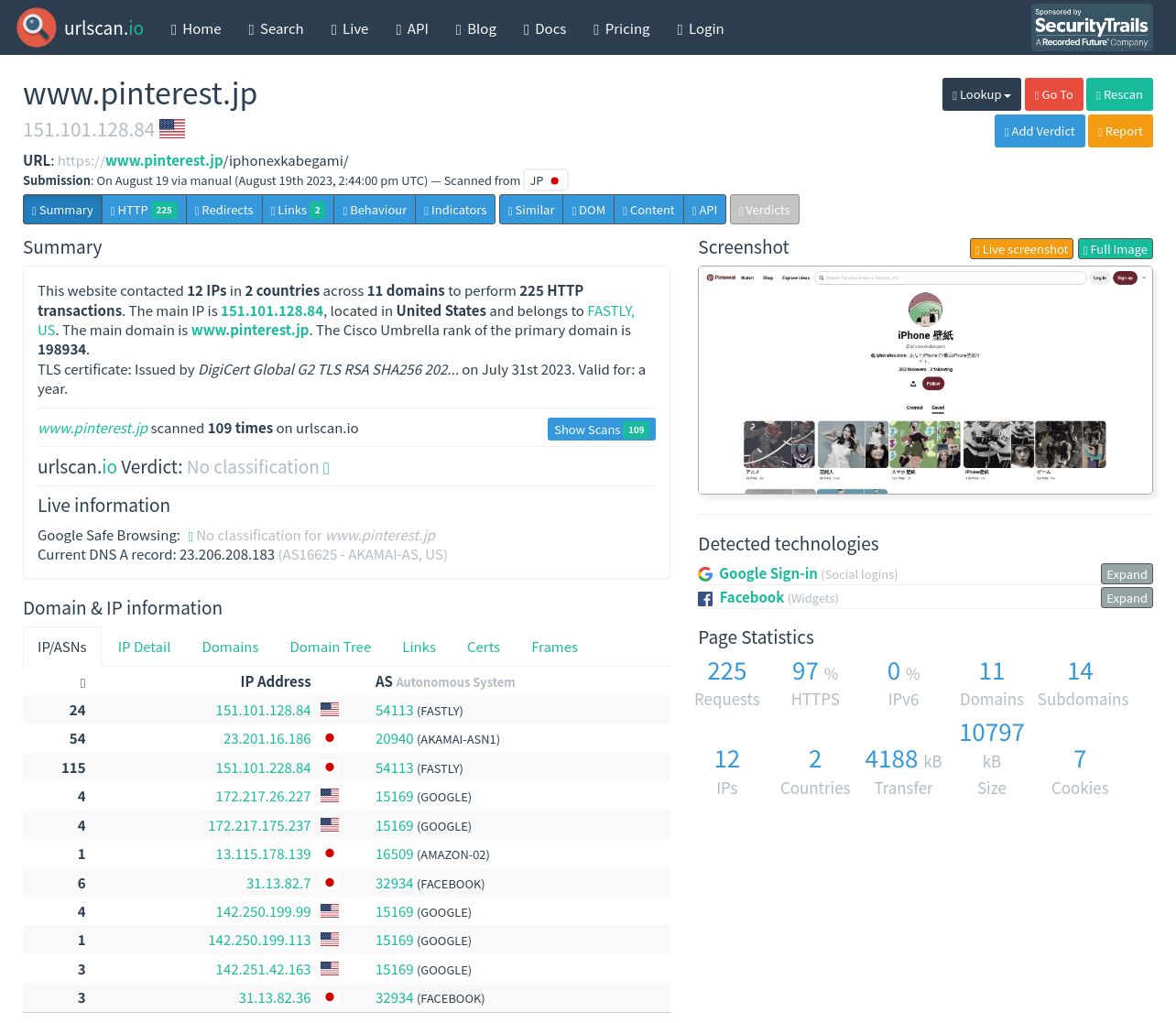Switch to the Redirects tab
The image size is (1176, 1023).
pyautogui.click(x=224, y=210)
